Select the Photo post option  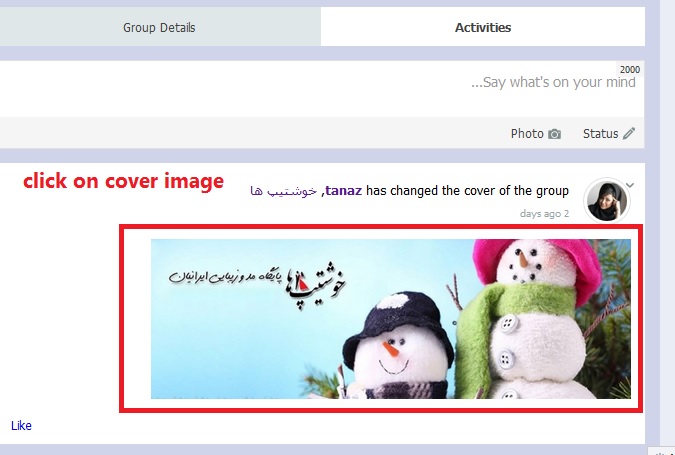coord(536,134)
